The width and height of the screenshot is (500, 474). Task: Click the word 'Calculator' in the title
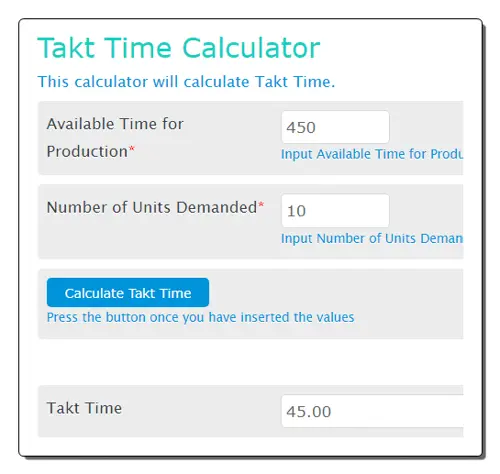[251, 48]
